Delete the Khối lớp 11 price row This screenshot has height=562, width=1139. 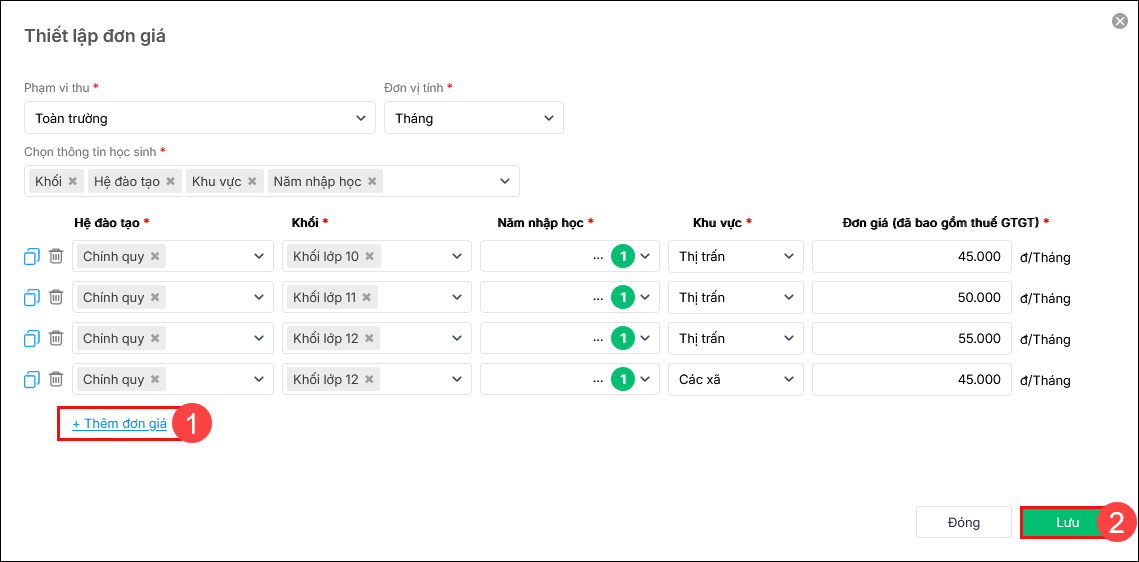click(56, 298)
